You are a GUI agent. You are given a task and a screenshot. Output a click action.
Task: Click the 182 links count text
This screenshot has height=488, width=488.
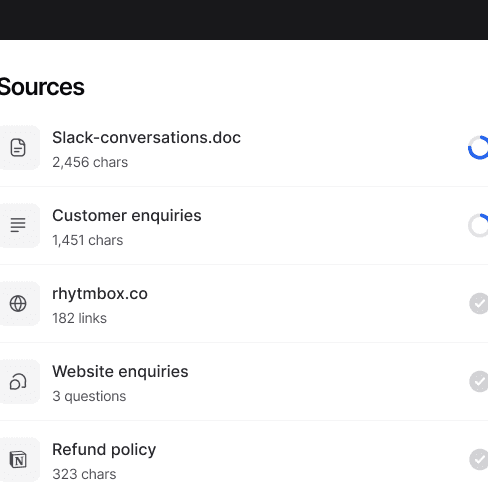(x=79, y=318)
